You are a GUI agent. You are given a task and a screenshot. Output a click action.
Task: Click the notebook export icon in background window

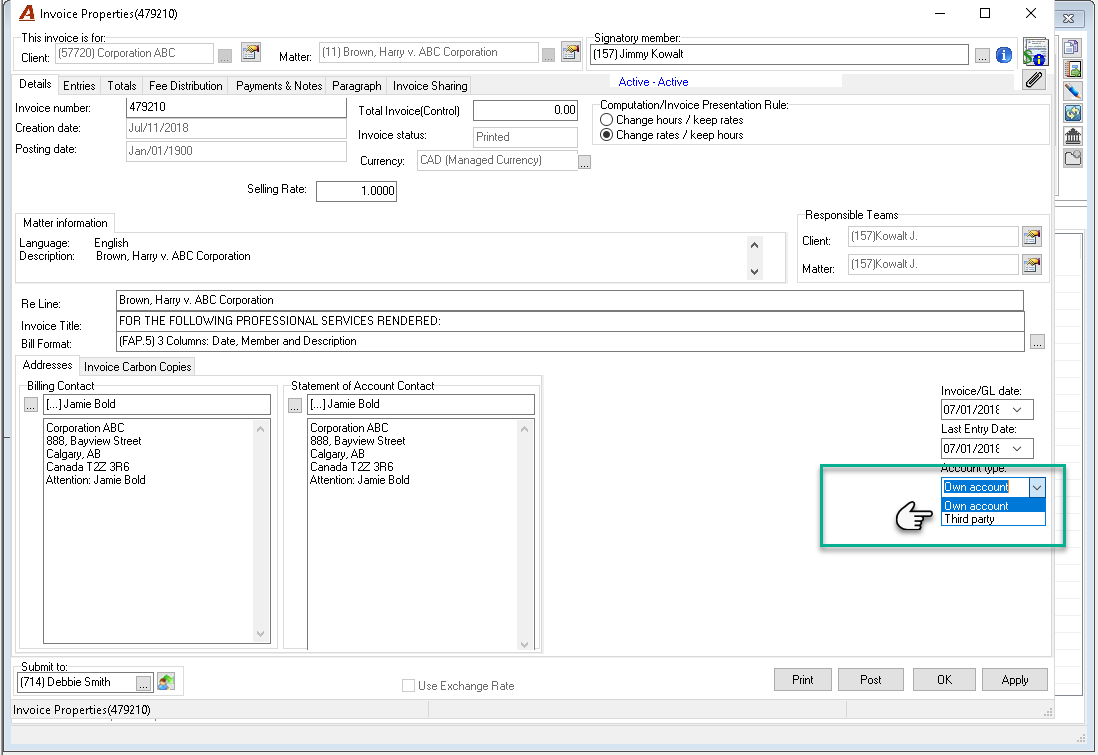pyautogui.click(x=1072, y=69)
